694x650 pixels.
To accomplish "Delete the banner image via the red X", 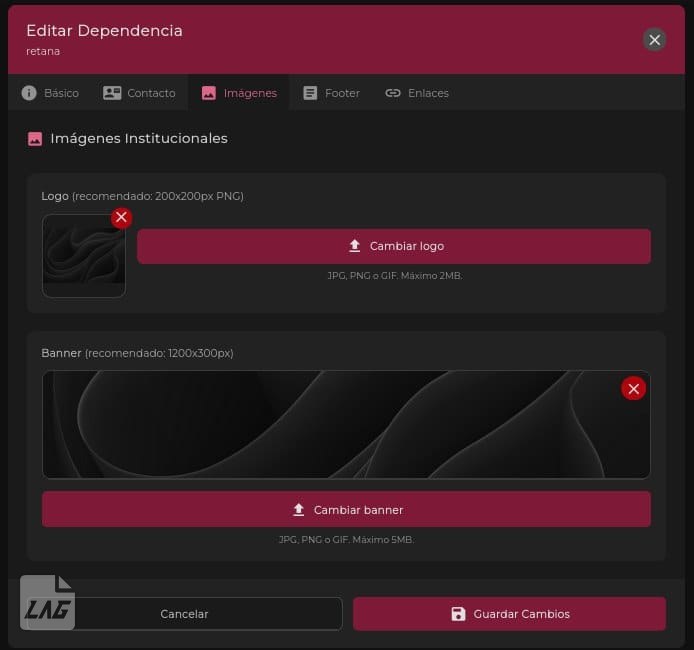I will click(x=633, y=388).
